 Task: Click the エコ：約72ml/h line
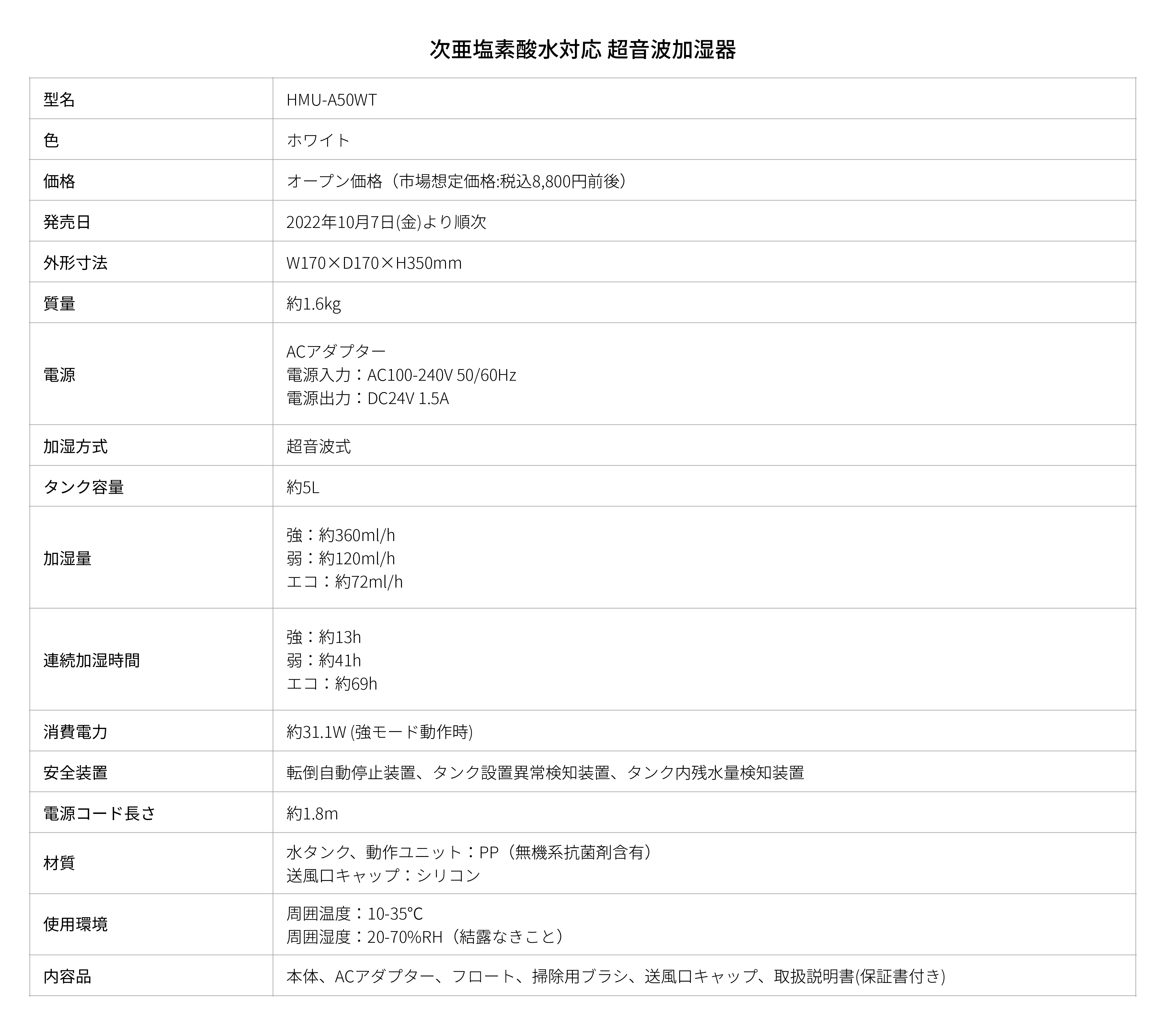[345, 581]
